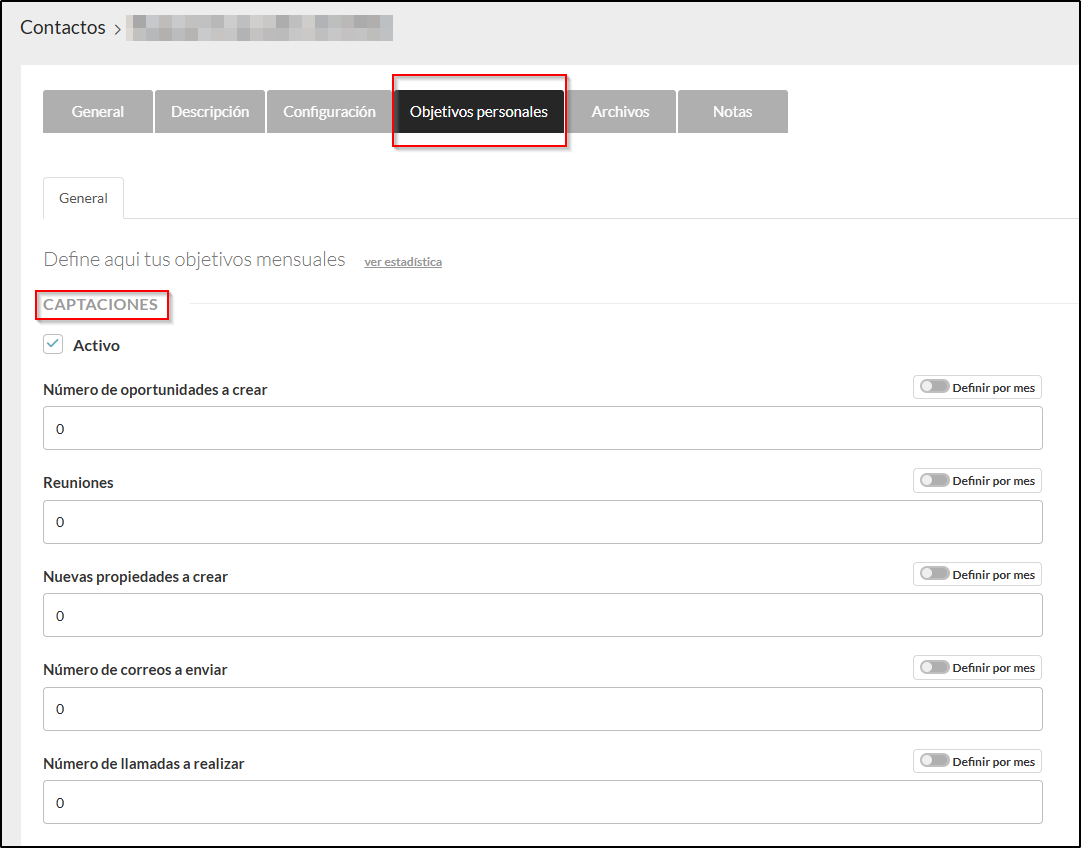The width and height of the screenshot is (1081, 848).
Task: Go back to Contactos via breadcrumb
Action: [x=63, y=28]
